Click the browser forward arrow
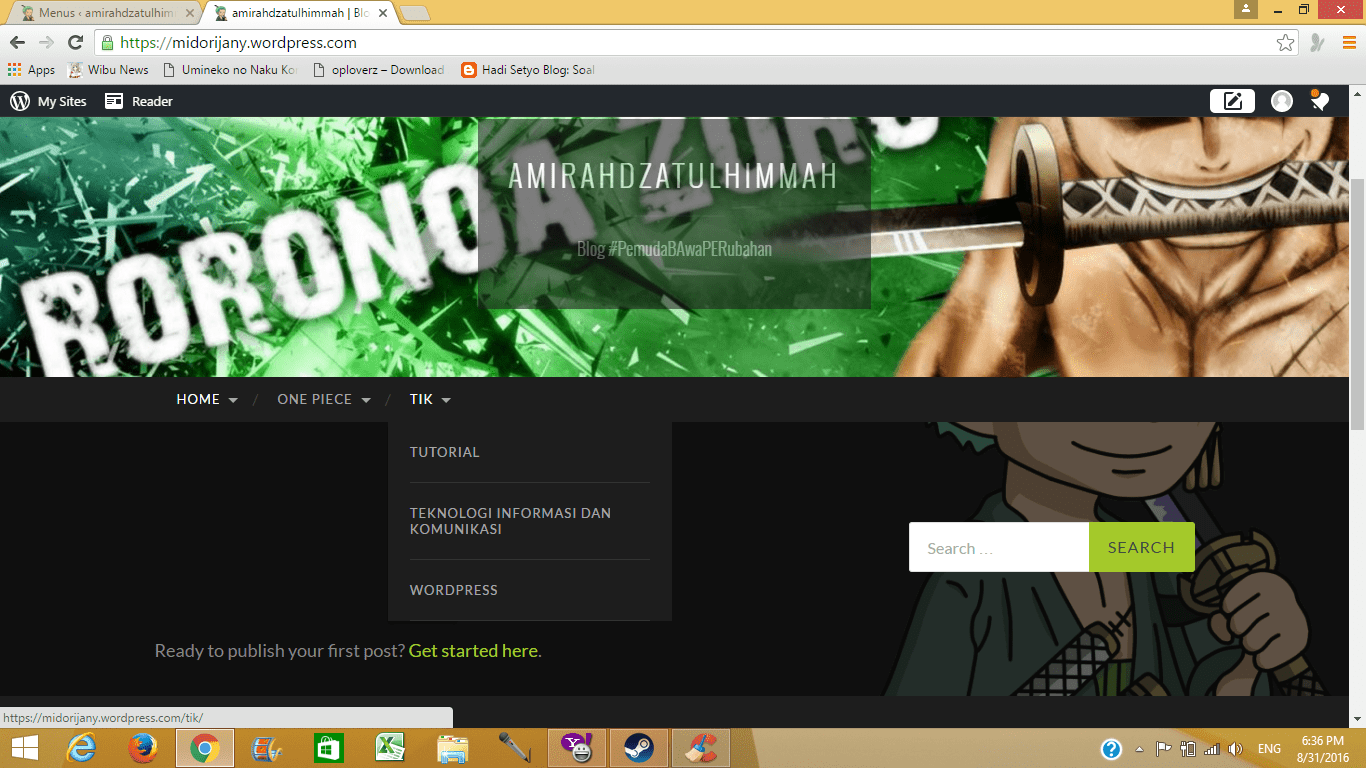1366x768 pixels. pyautogui.click(x=46, y=43)
